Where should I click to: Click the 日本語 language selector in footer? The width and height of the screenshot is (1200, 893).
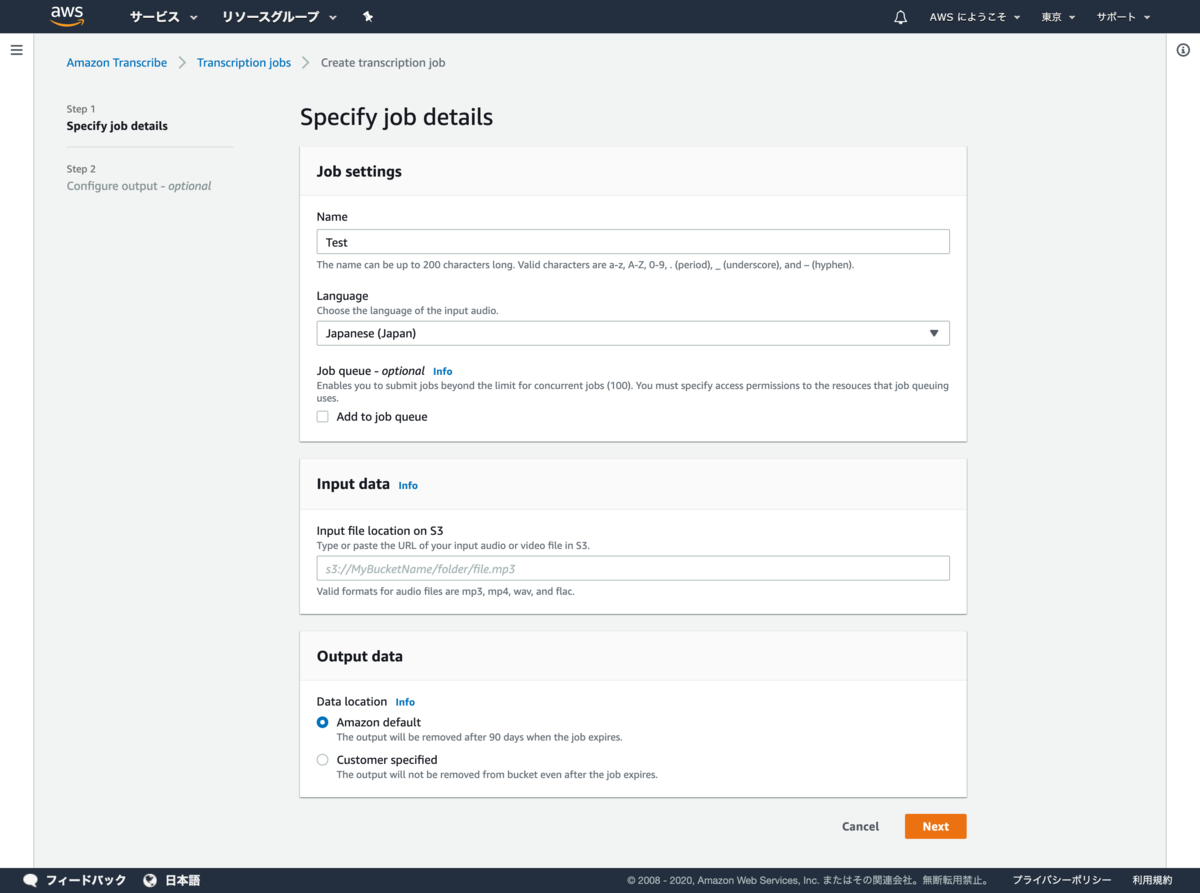click(182, 880)
